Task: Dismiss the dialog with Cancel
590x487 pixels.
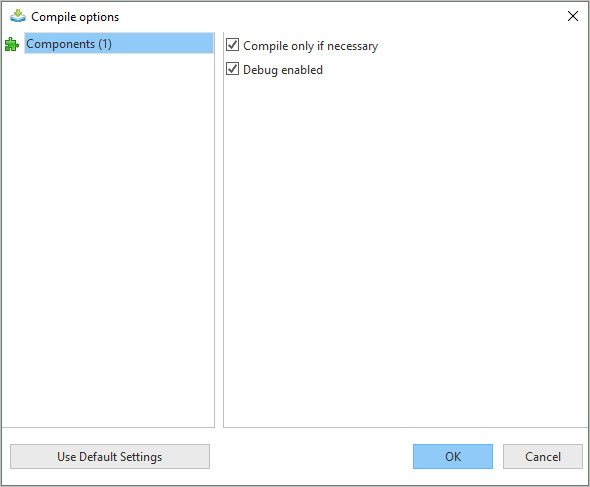Action: (543, 457)
